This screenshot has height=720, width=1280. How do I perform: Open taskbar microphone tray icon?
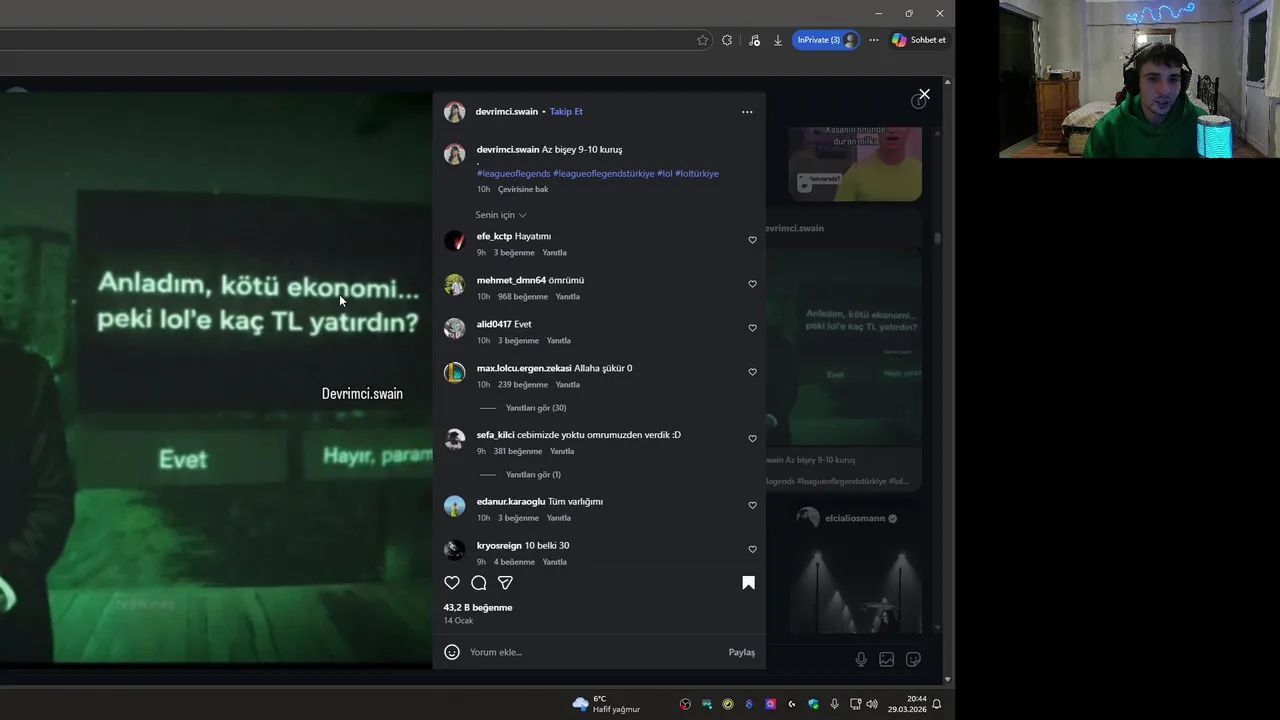[834, 704]
